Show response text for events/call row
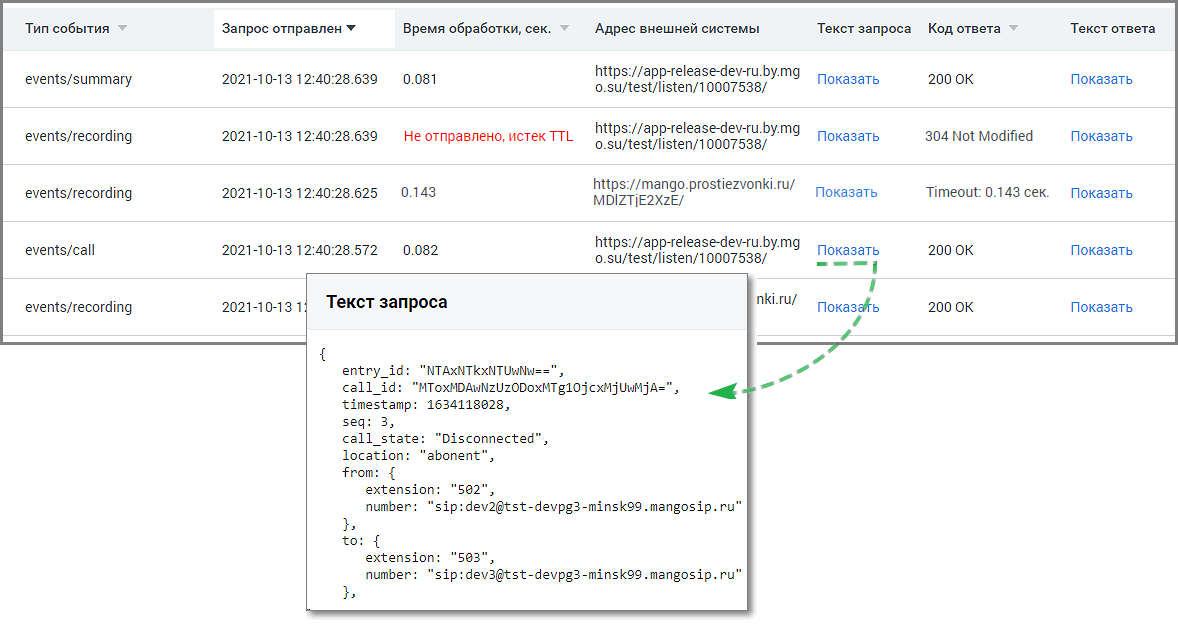The width and height of the screenshot is (1178, 639). point(1101,250)
